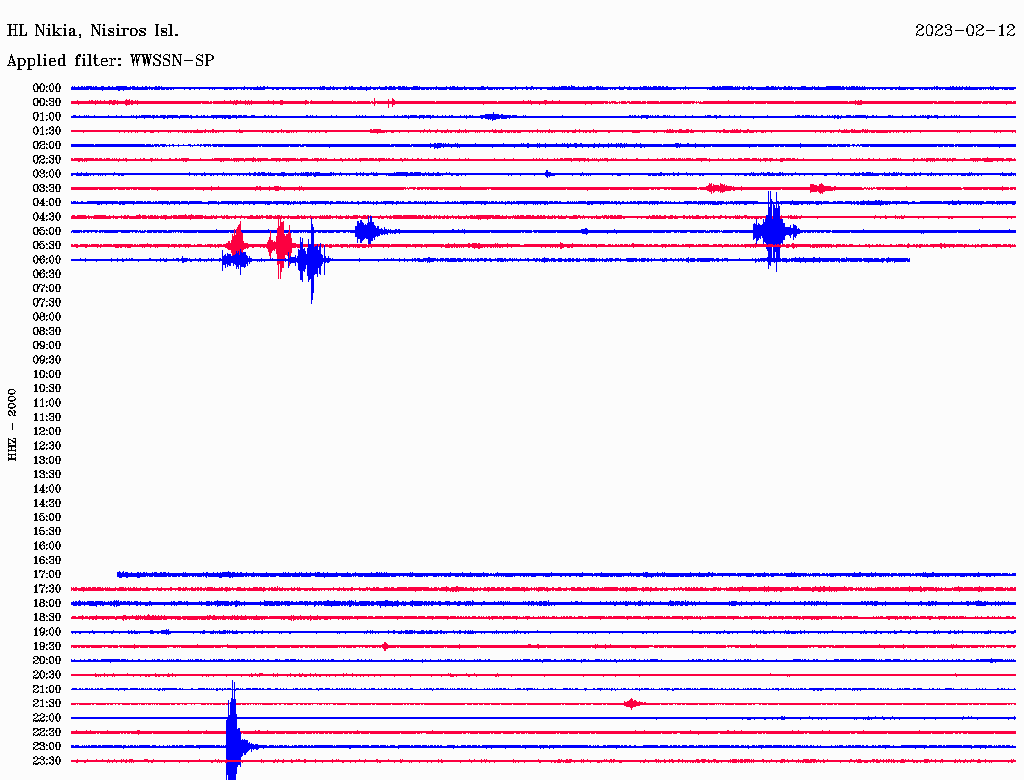The height and width of the screenshot is (780, 1024).
Task: Select the 19:00 time label
Action: (47, 632)
